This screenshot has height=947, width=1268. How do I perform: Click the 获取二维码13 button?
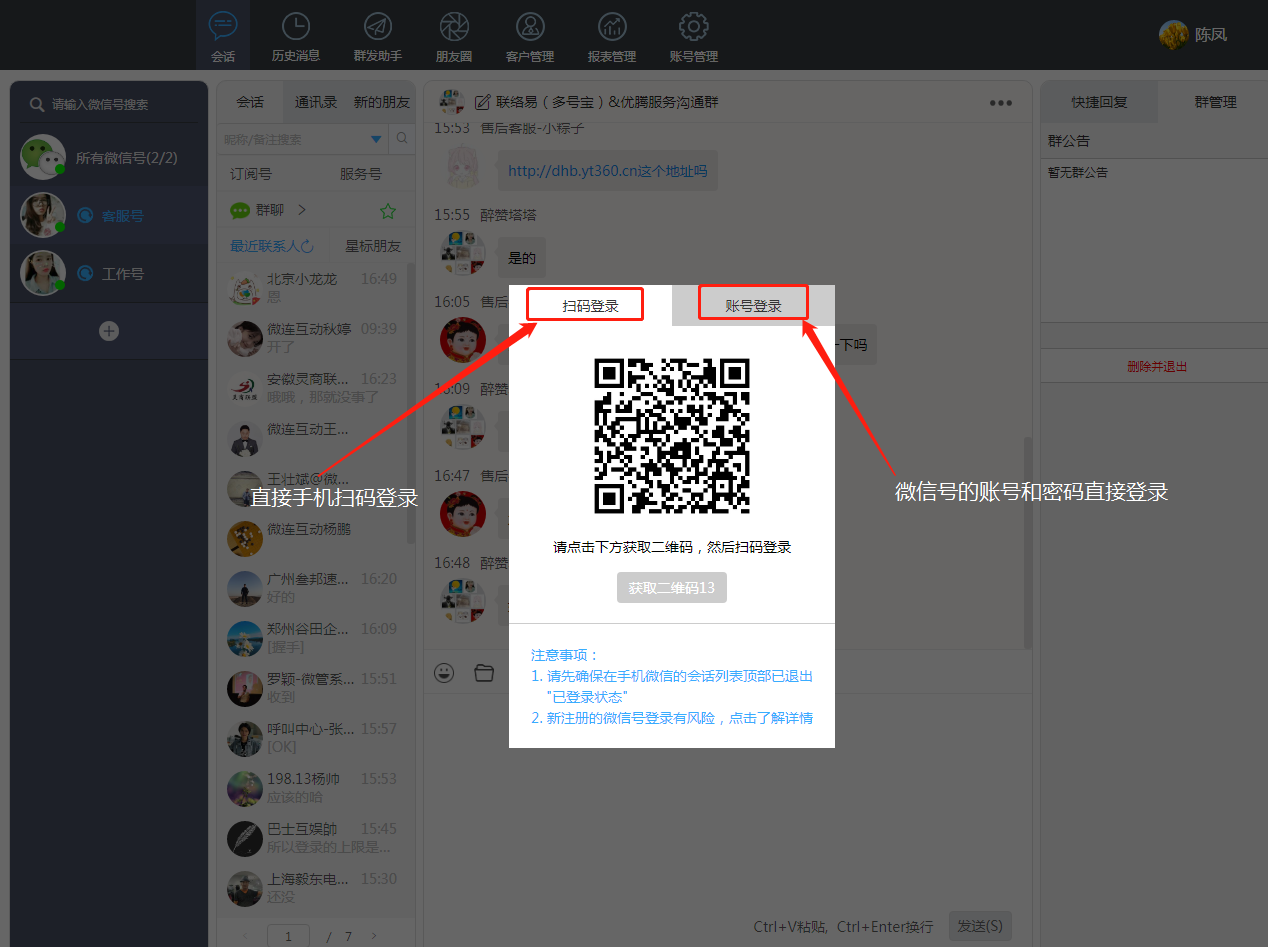click(672, 588)
